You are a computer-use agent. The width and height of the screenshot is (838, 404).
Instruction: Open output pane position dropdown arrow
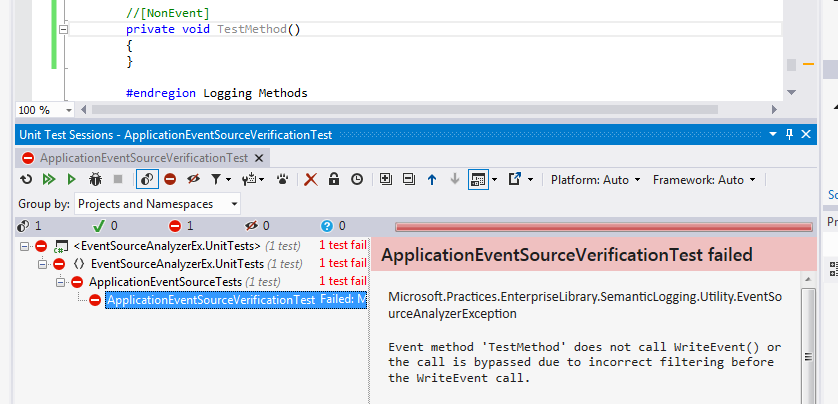(494, 180)
